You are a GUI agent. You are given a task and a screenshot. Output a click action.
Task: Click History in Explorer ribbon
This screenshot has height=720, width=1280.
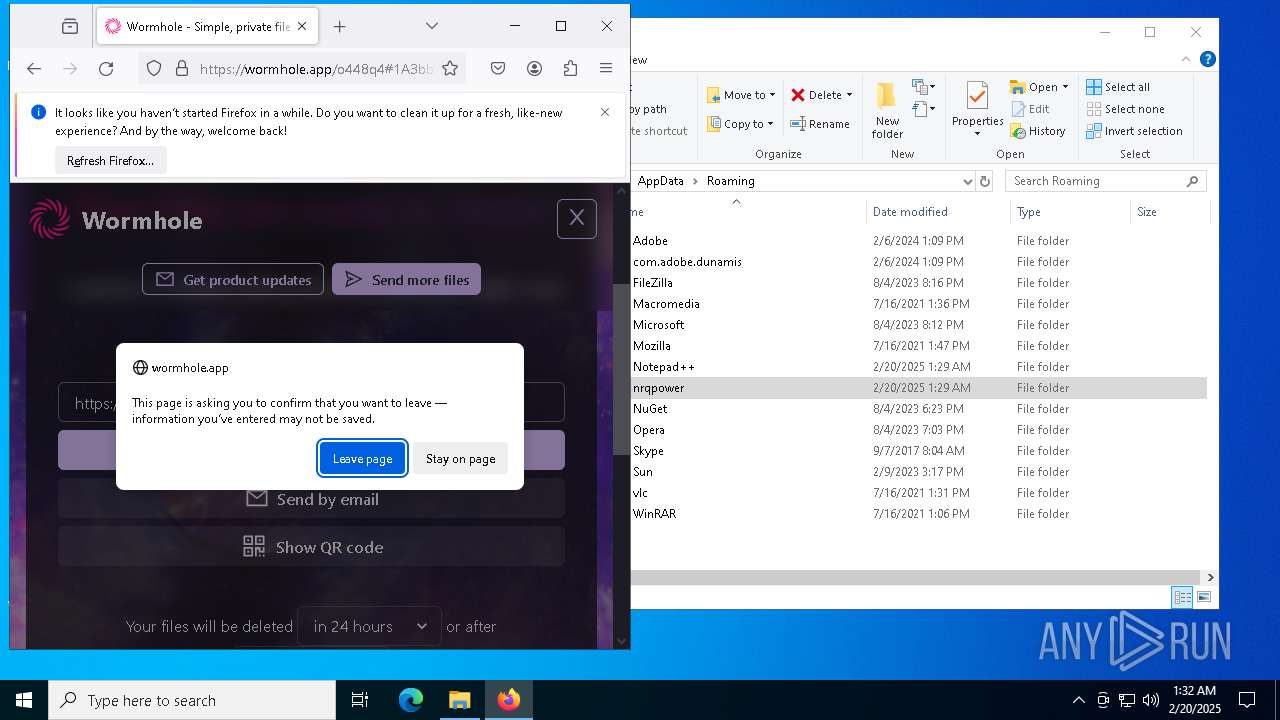pyautogui.click(x=1038, y=131)
